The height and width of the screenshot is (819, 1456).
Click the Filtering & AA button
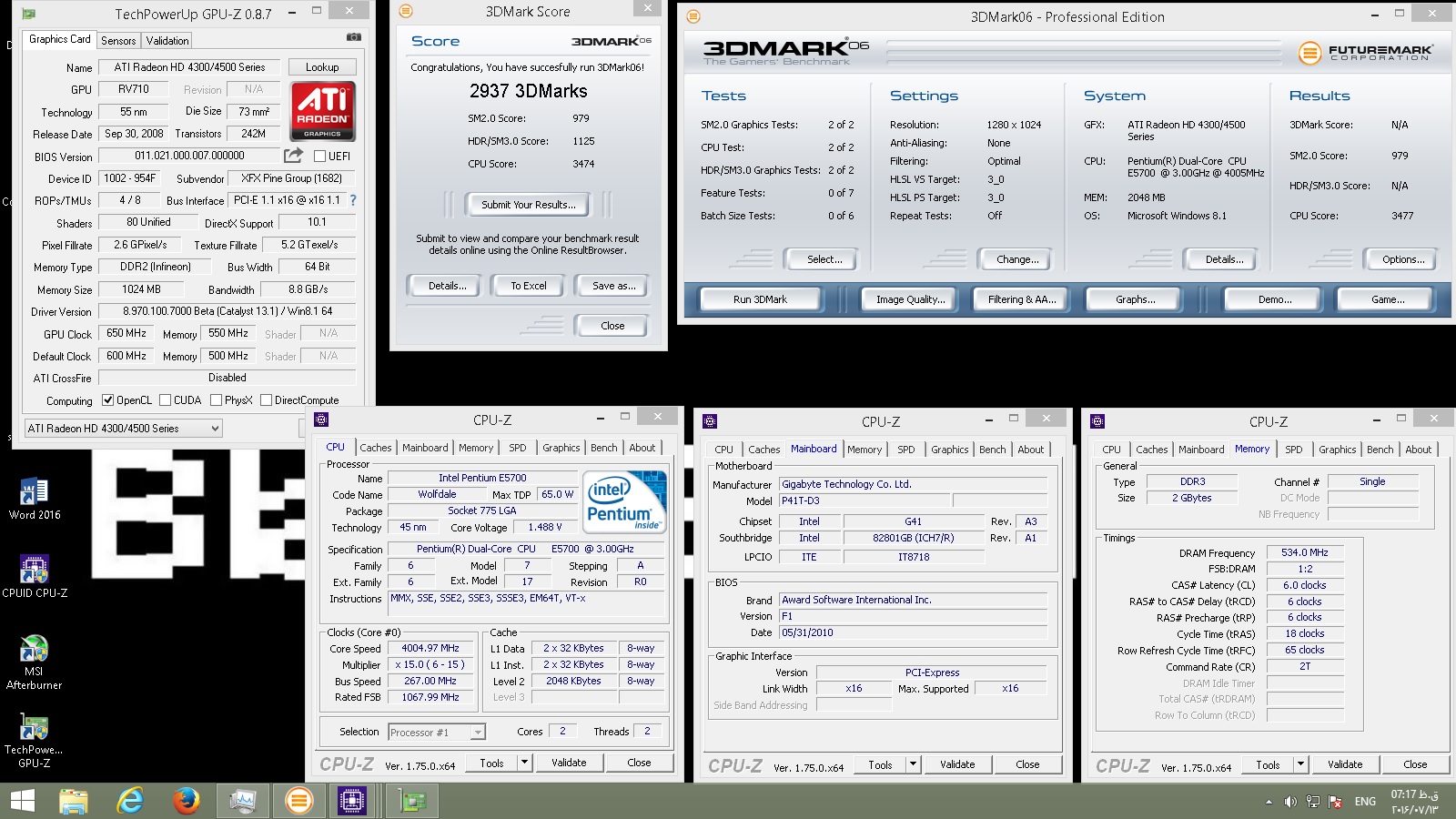1022,299
